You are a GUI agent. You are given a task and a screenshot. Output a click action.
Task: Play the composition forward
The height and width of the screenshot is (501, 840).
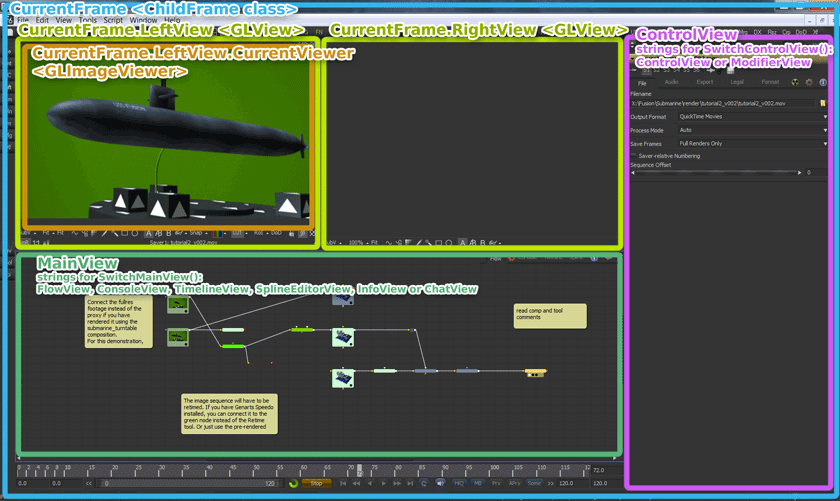[383, 483]
